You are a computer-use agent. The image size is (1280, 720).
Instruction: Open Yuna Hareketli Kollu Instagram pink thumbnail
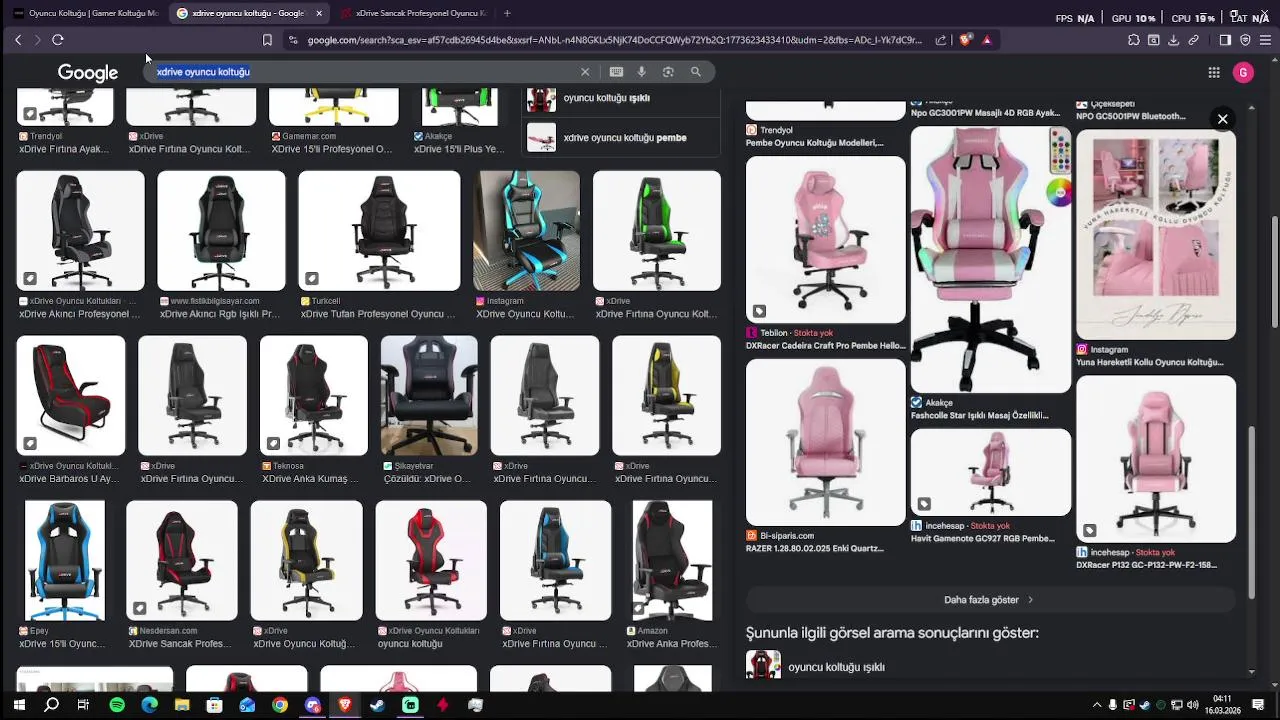click(x=1156, y=234)
